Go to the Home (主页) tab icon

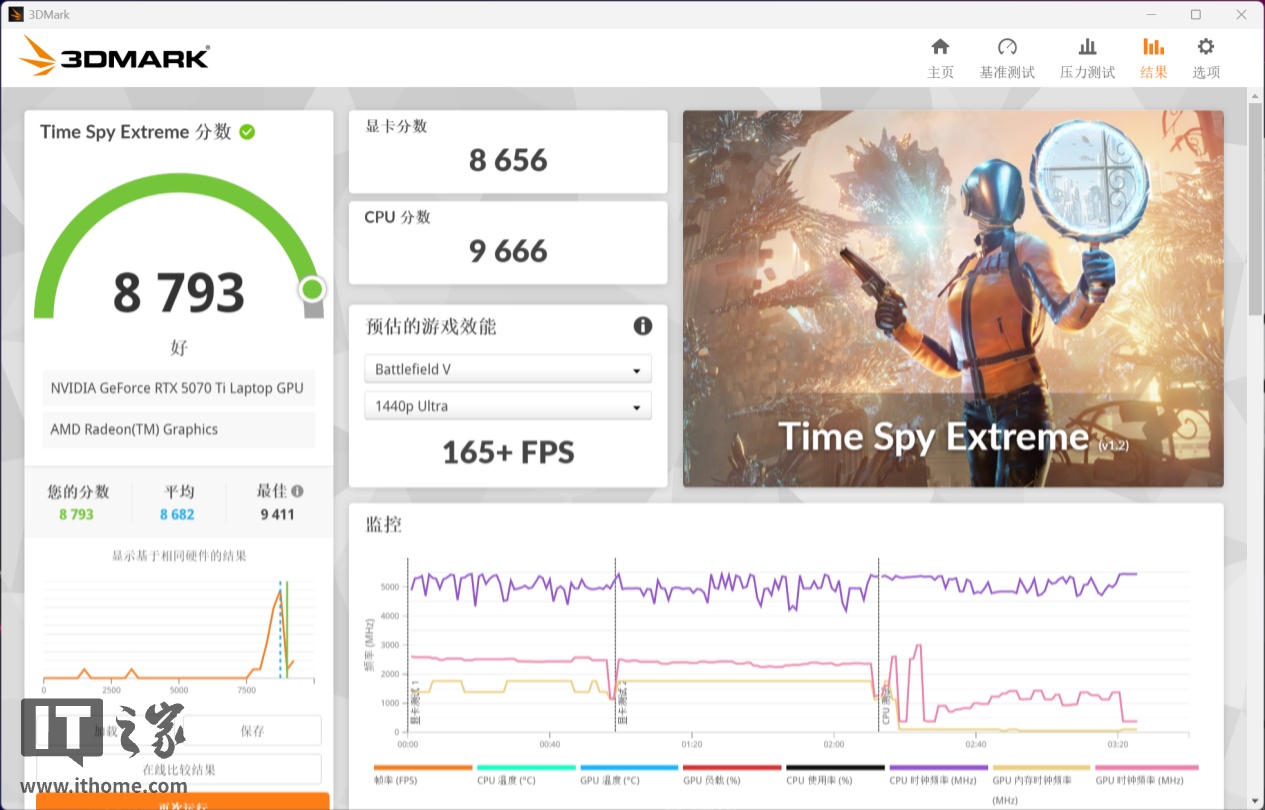[940, 47]
